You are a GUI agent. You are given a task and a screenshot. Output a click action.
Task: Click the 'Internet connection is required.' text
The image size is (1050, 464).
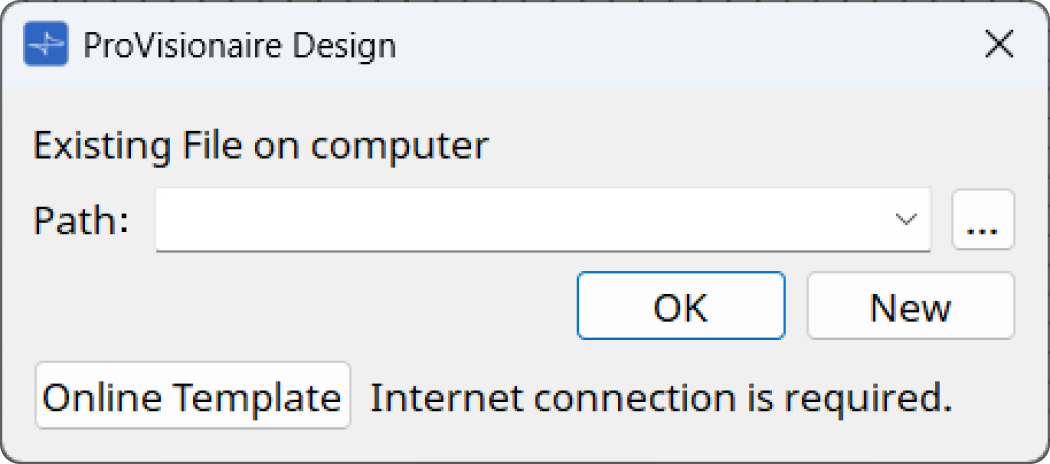click(x=661, y=398)
